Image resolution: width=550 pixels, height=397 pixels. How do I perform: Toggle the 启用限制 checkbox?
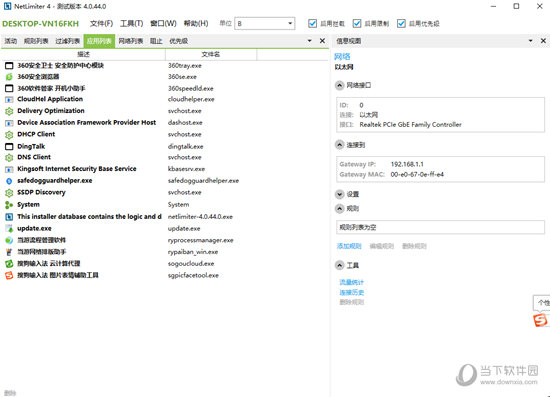(x=357, y=23)
